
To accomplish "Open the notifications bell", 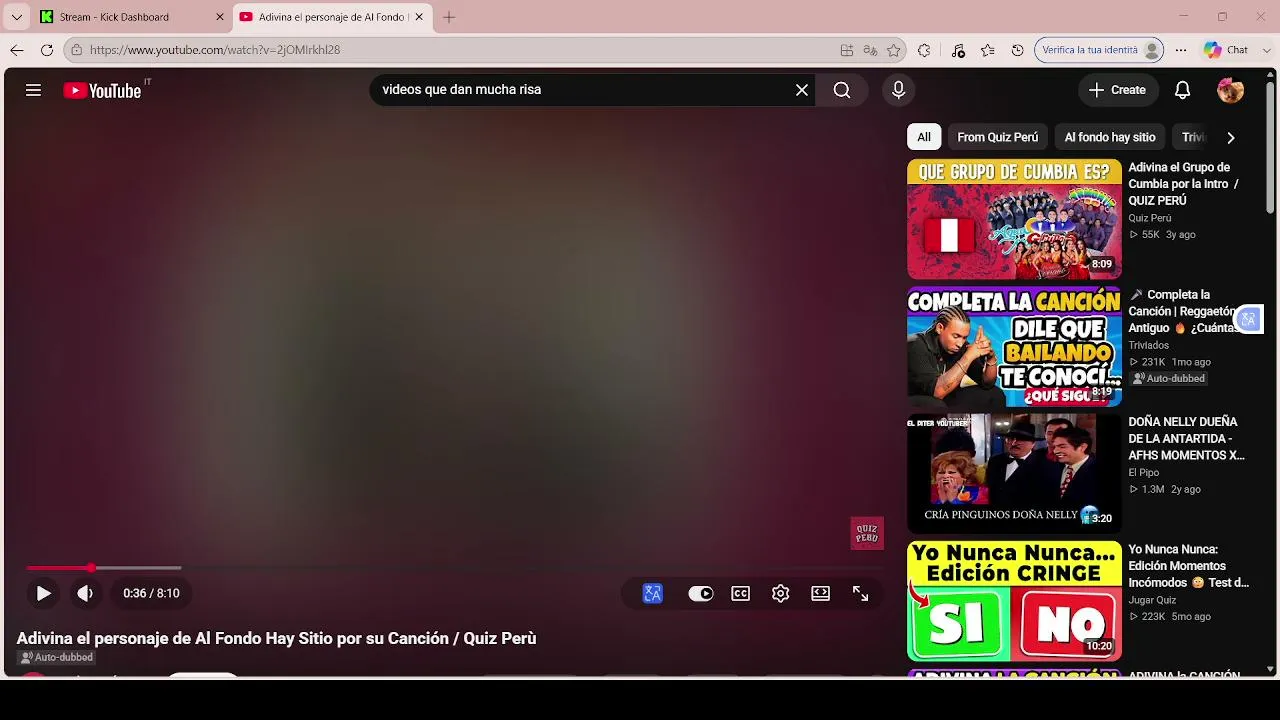I will pos(1182,90).
